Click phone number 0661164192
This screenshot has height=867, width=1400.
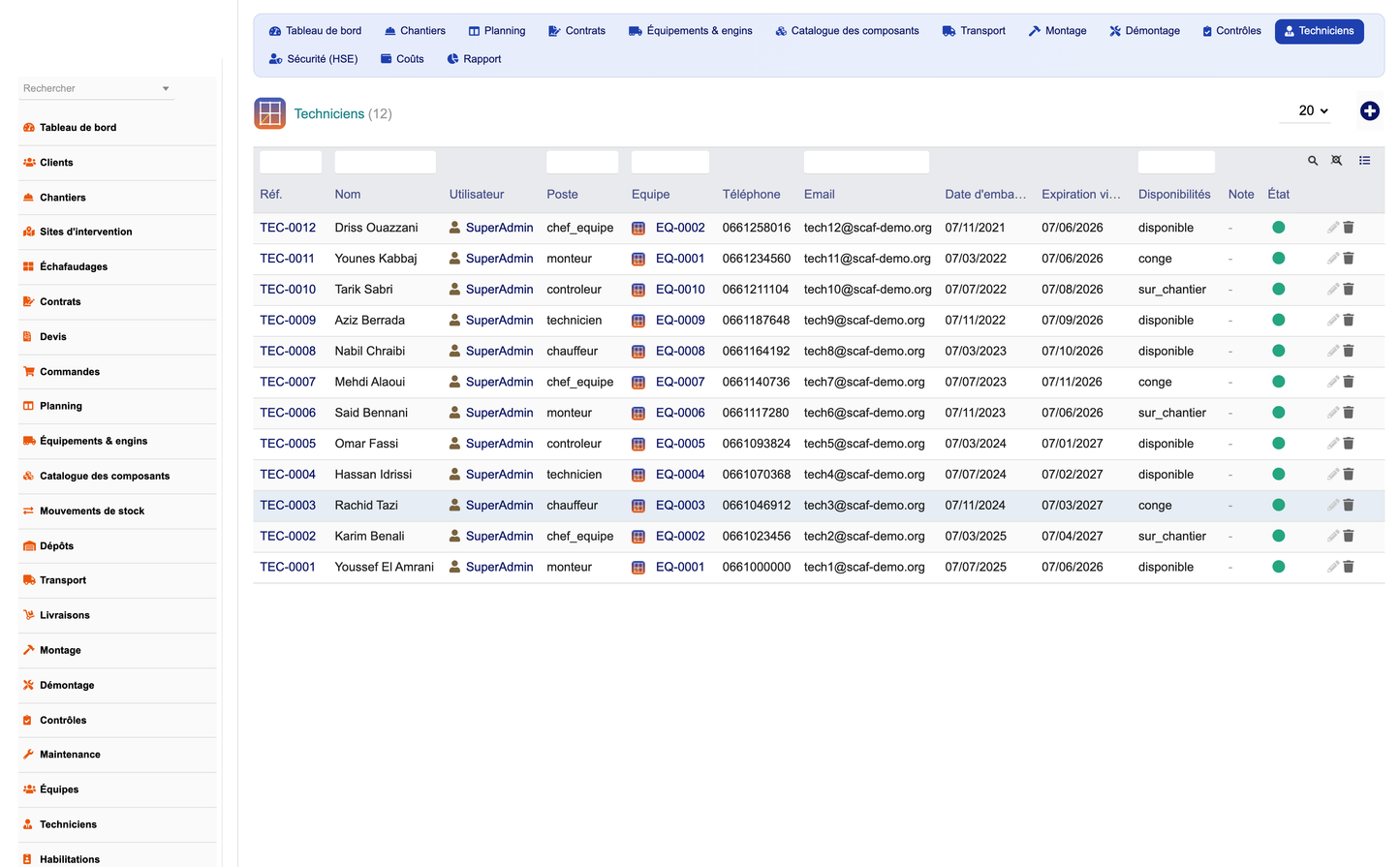point(756,351)
